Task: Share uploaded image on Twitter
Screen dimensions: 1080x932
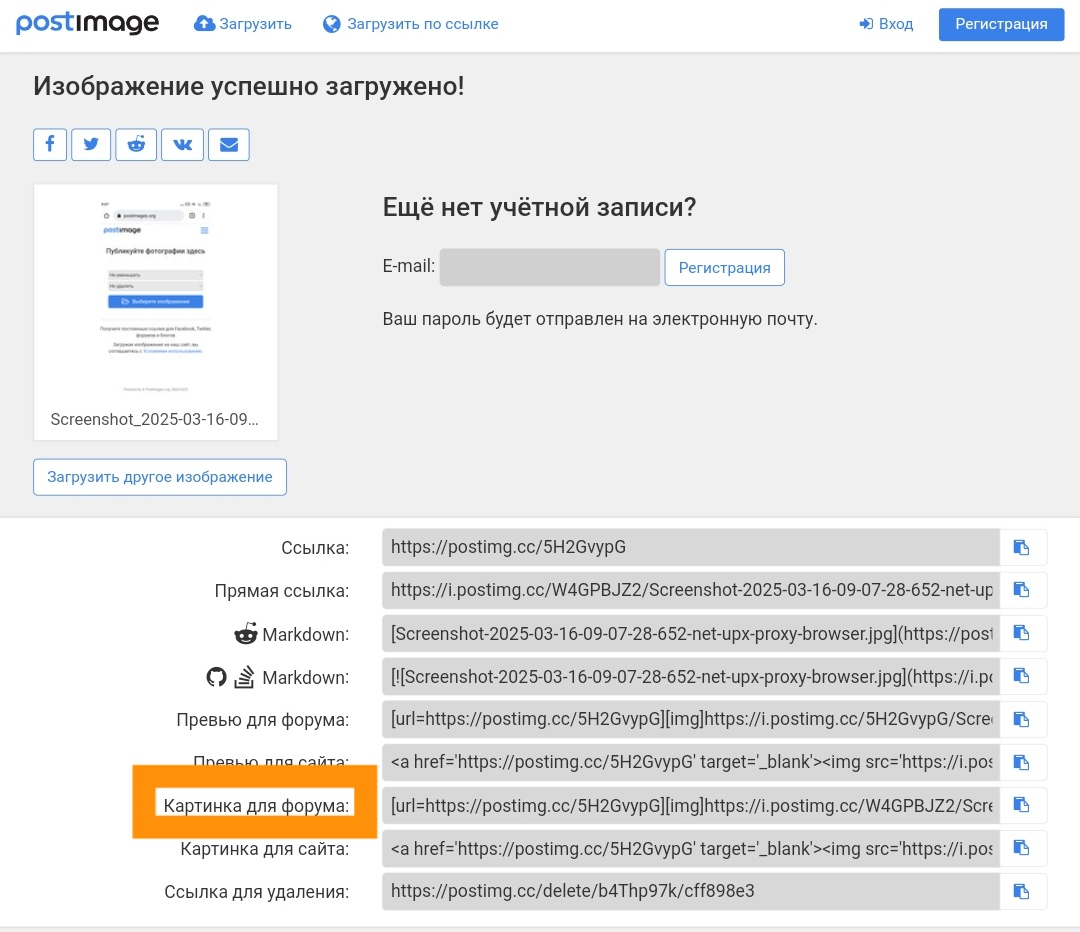Action: (91, 144)
